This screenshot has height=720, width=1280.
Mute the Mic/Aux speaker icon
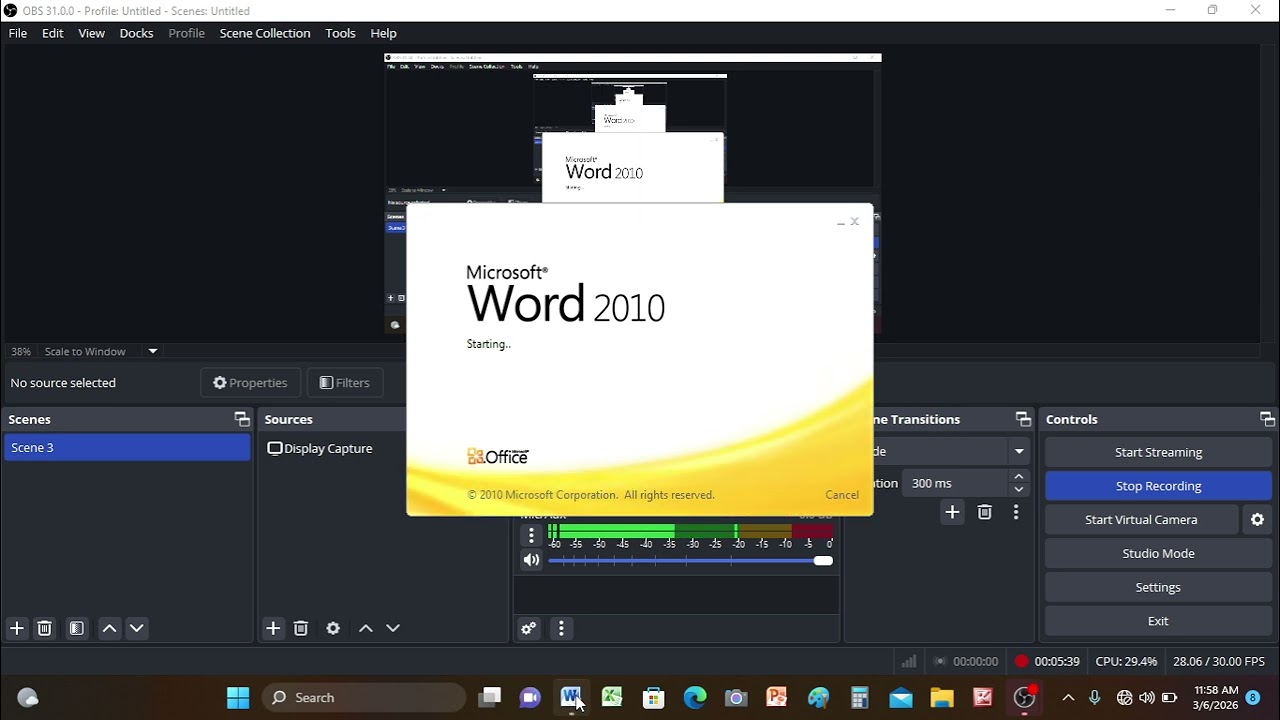click(531, 560)
